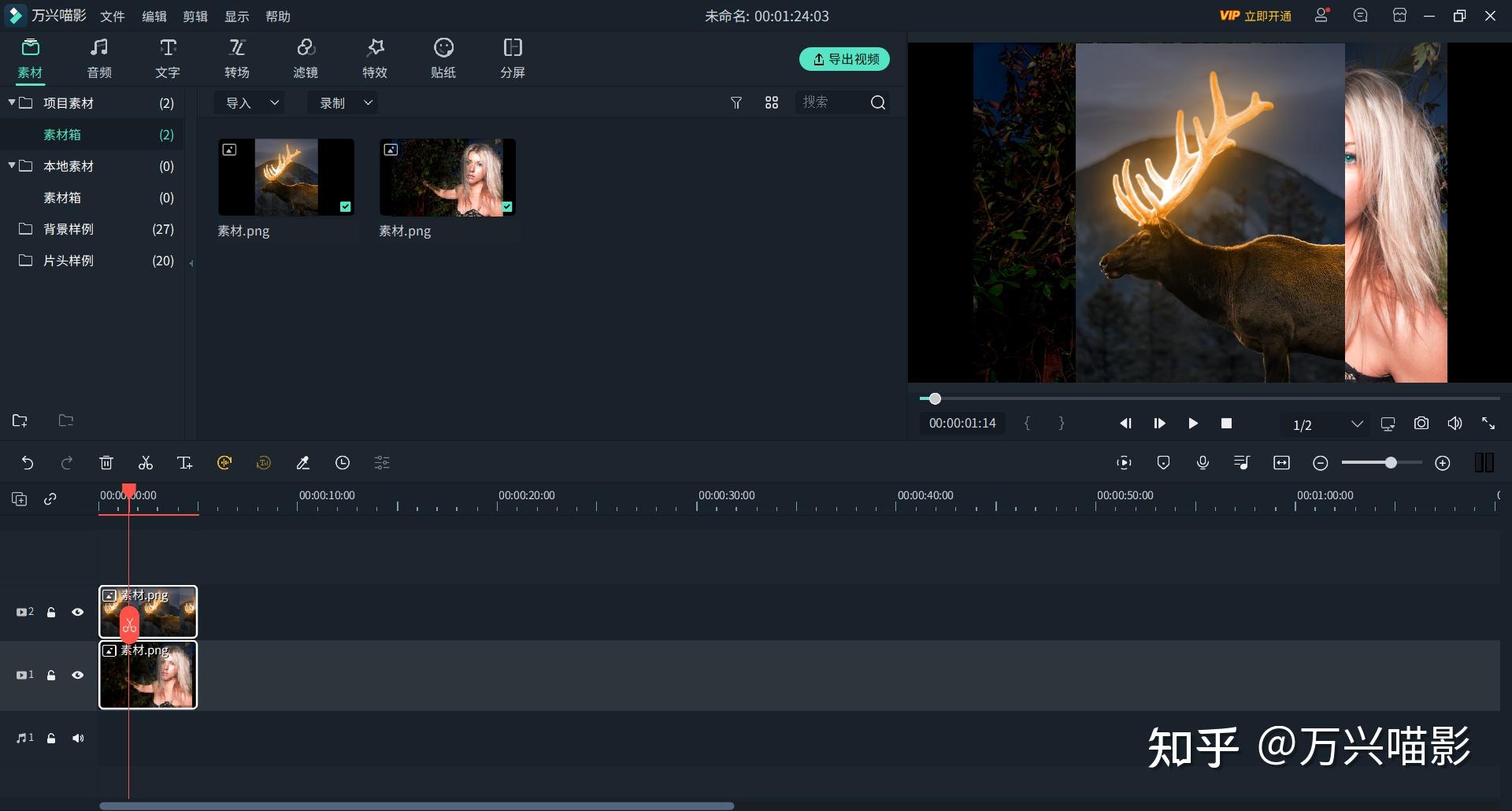Open the 1/2 preview quality dropdown
Image resolution: width=1512 pixels, height=811 pixels.
(x=1327, y=424)
